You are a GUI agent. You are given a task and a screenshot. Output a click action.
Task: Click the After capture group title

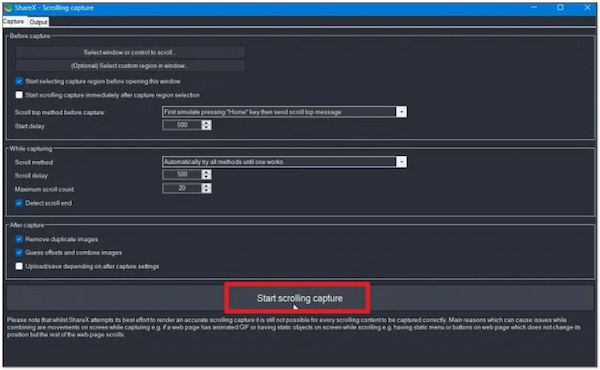click(27, 225)
